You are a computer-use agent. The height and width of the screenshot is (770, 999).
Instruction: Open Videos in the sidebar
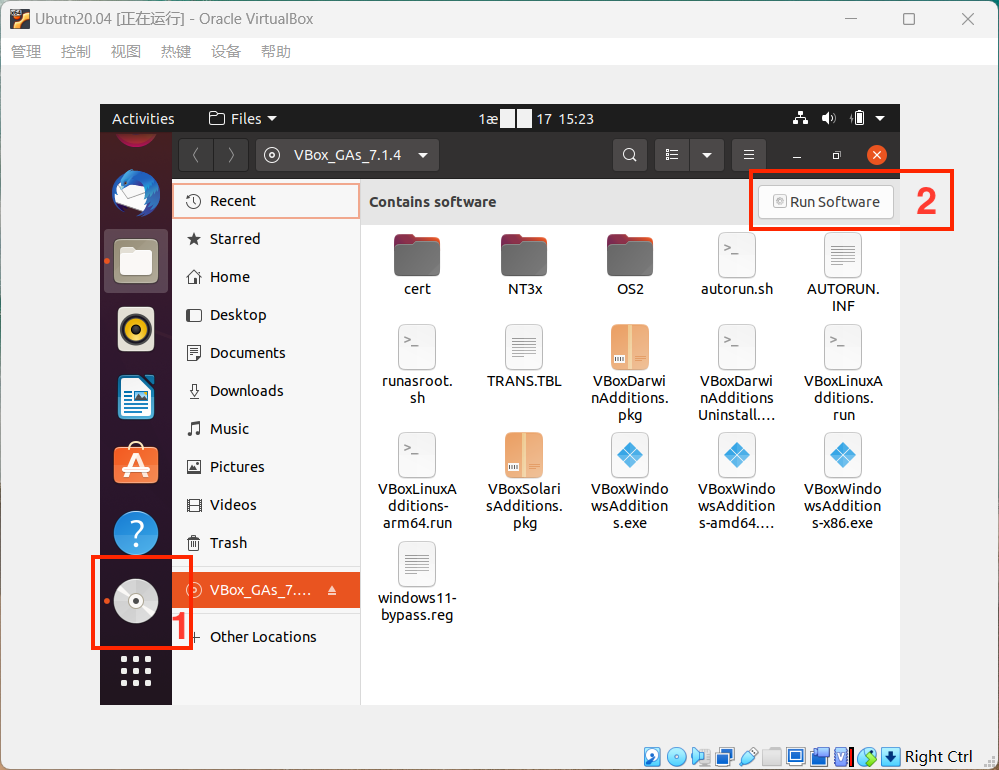coord(266,505)
